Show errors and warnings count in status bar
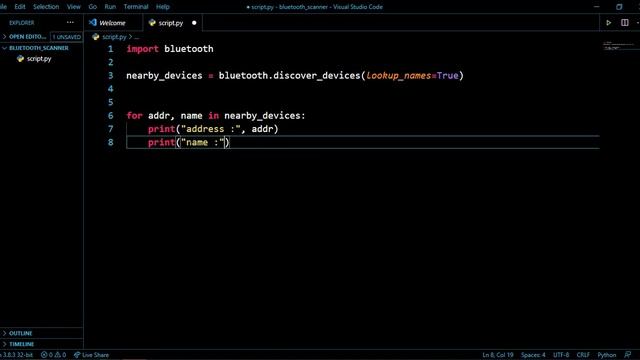The width and height of the screenshot is (640, 360). (53, 355)
